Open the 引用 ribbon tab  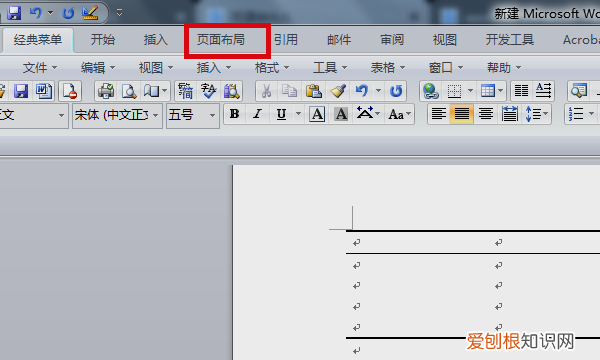coord(286,40)
